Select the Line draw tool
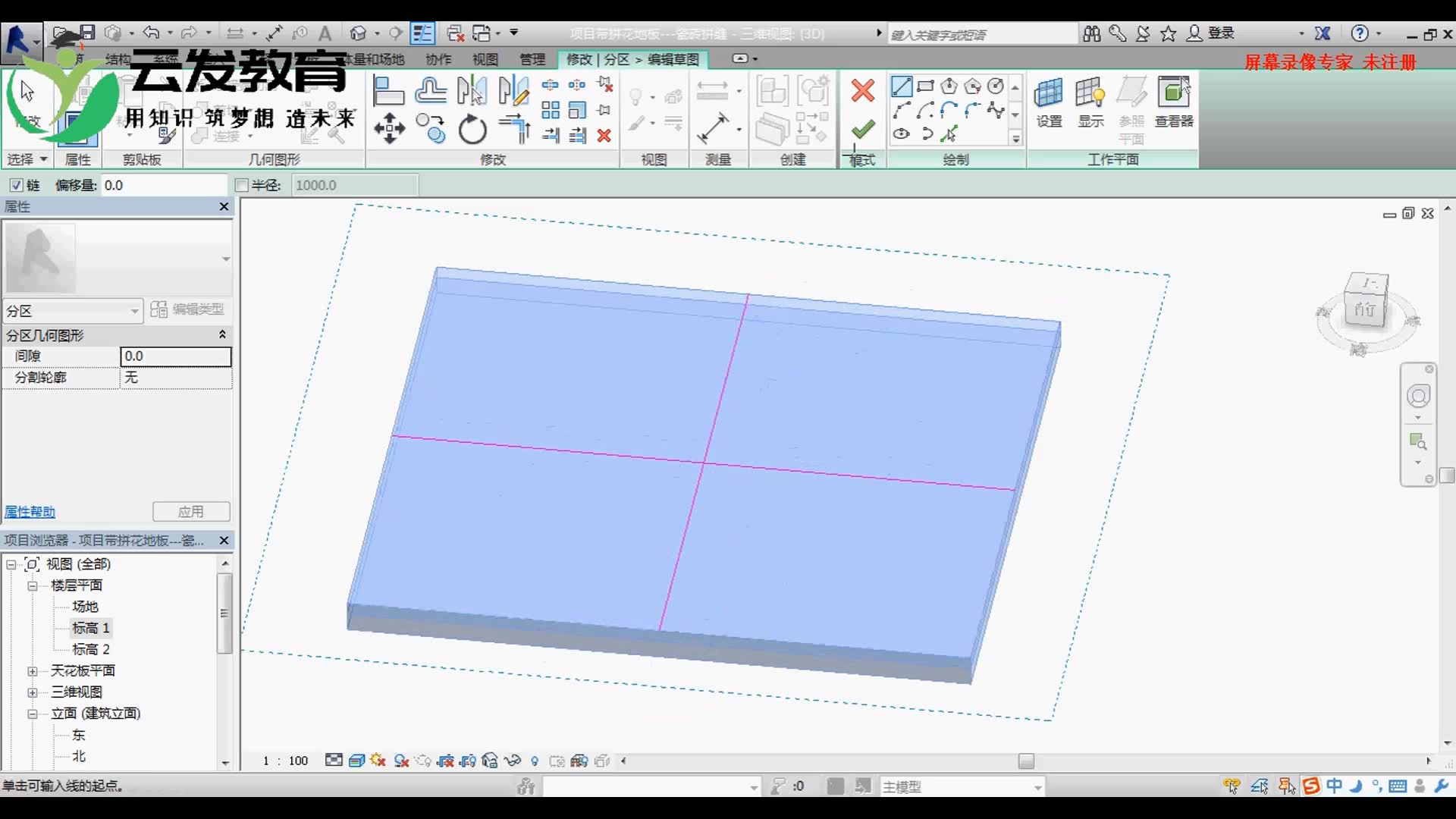Viewport: 1456px width, 819px height. 902,86
